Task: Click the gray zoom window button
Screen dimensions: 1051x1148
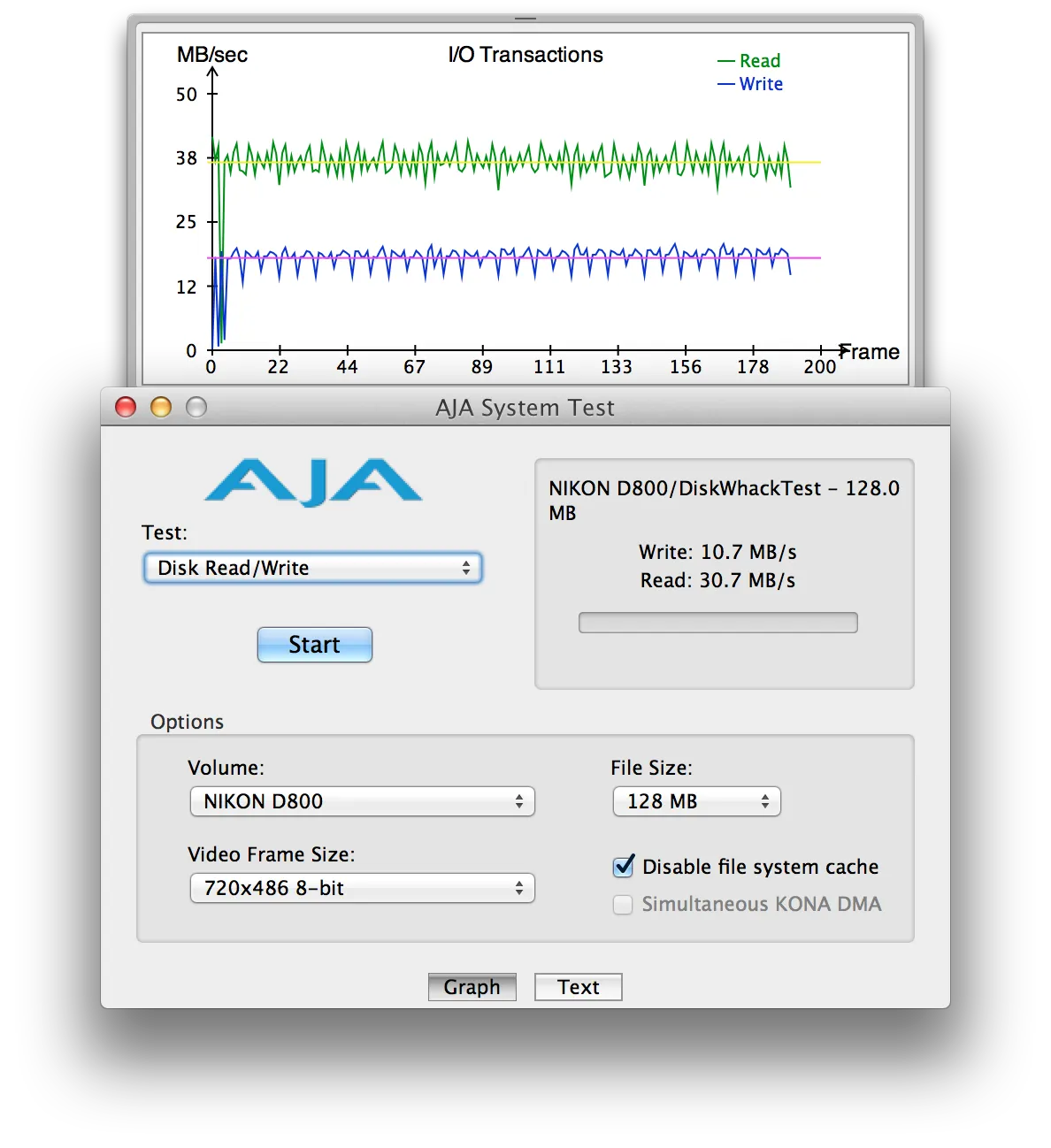Action: point(196,407)
